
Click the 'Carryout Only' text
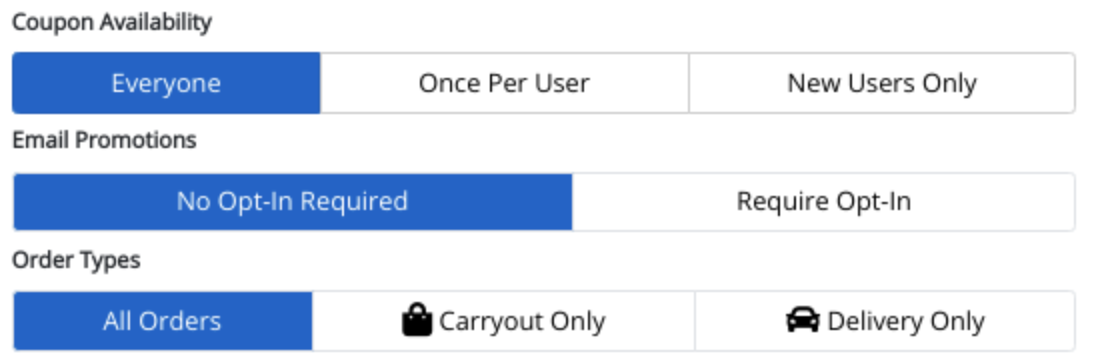522,321
